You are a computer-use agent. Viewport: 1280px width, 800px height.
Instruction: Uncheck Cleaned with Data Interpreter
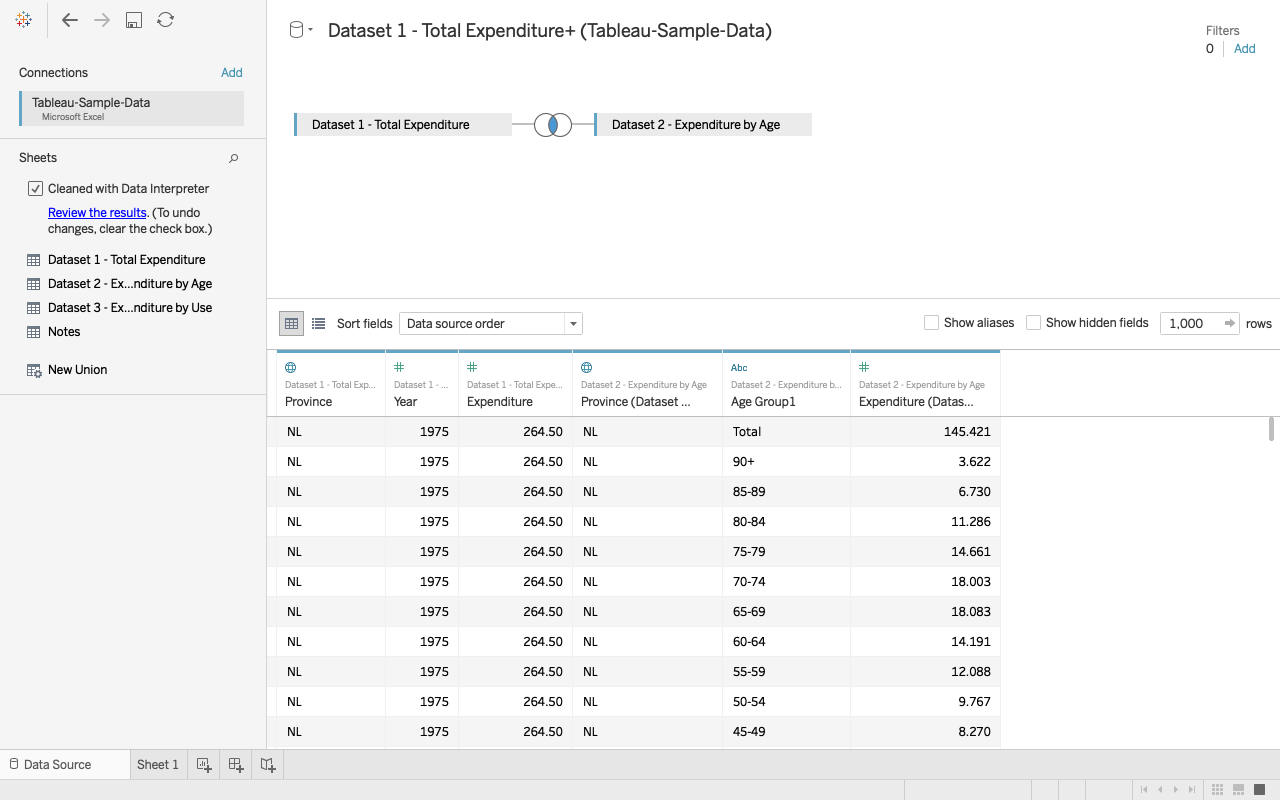35,189
